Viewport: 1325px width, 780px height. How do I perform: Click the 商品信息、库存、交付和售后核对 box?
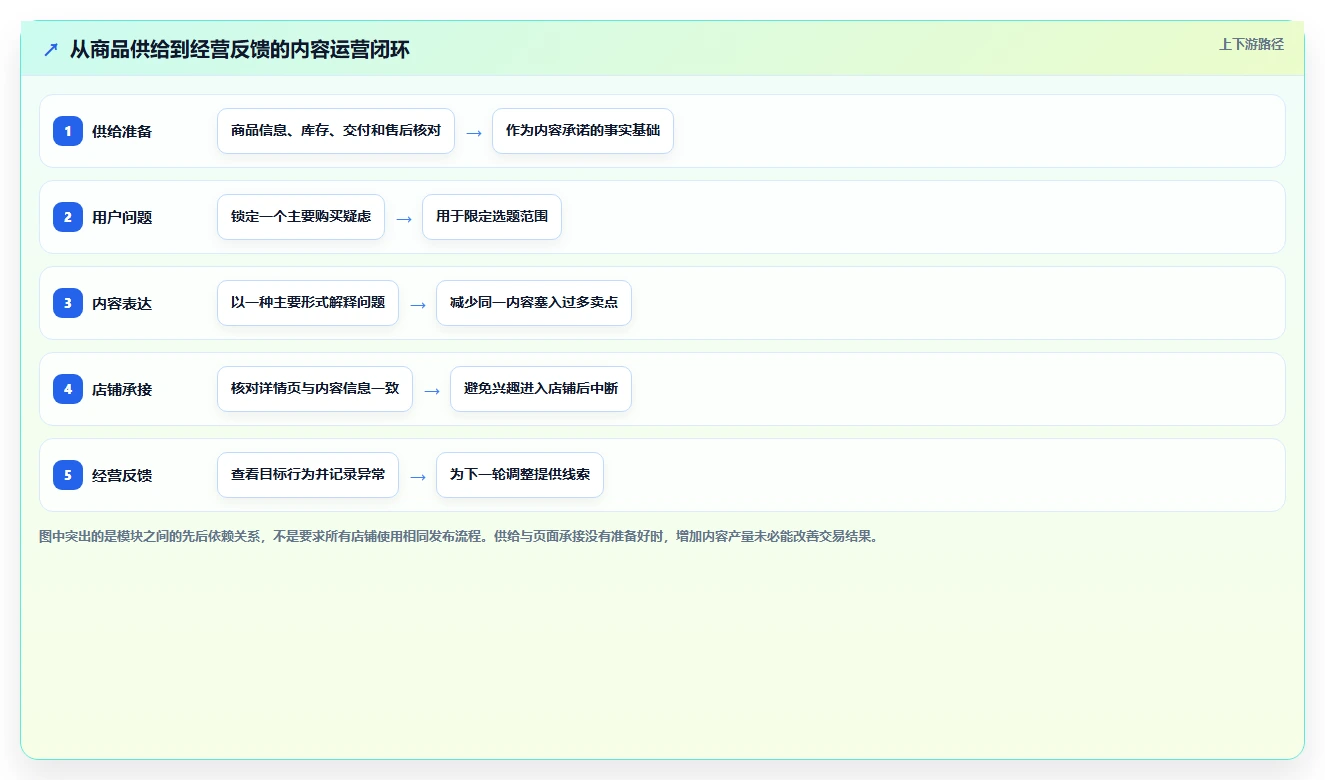(x=336, y=131)
